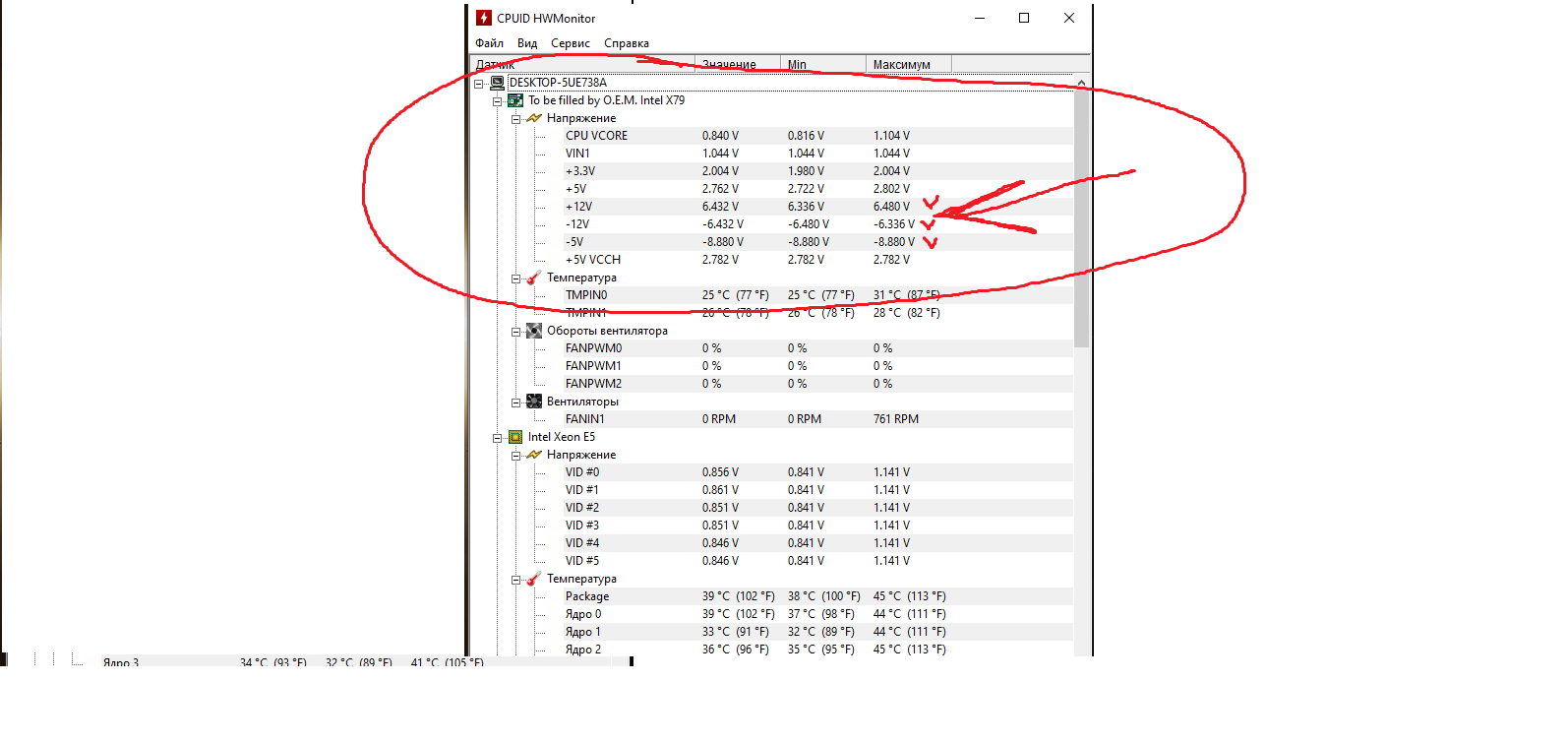Screen dimensions: 1568x743
Task: Collapse Напряжение group under Intel X79
Action: [x=516, y=119]
